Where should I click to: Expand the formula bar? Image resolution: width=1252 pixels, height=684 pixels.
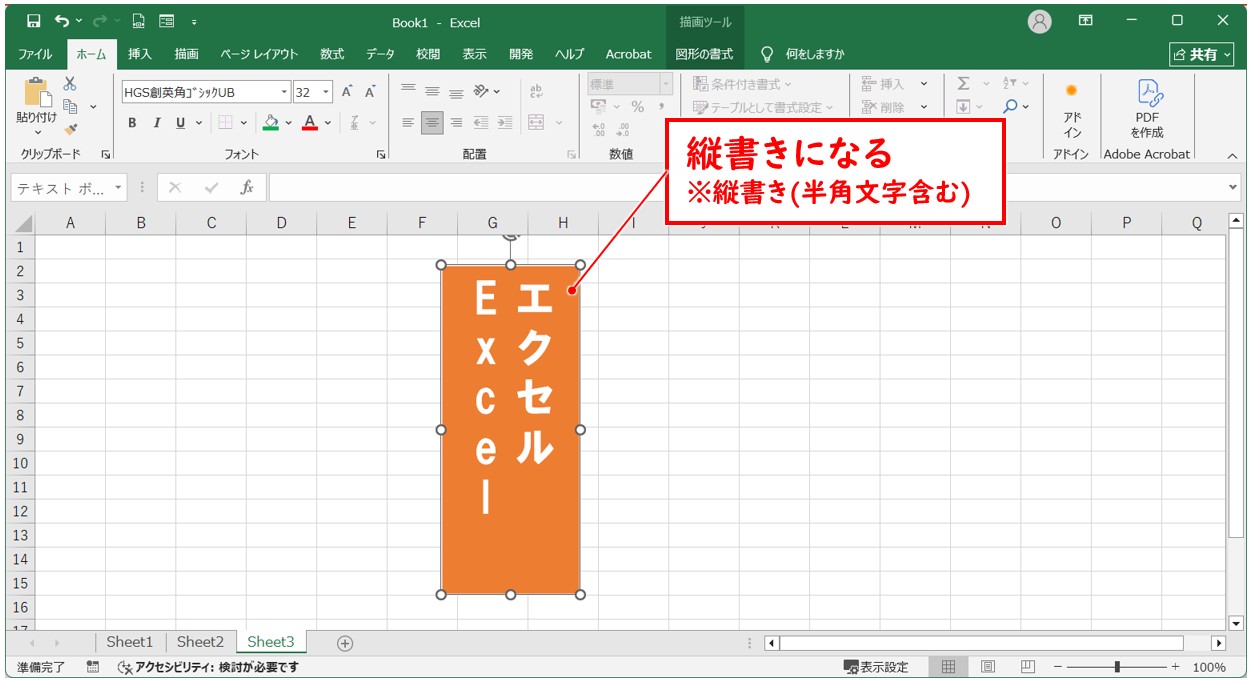[1233, 187]
